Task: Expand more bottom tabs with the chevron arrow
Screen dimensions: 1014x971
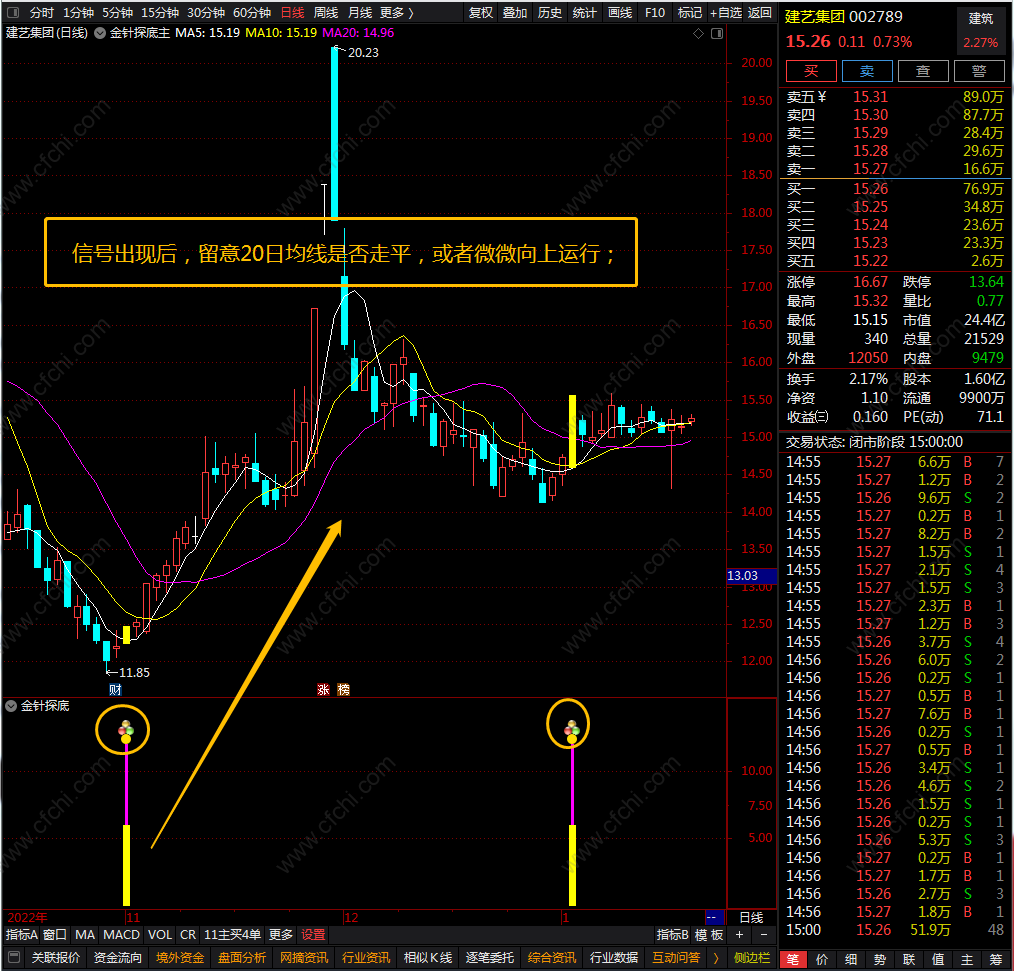Action: (716, 957)
